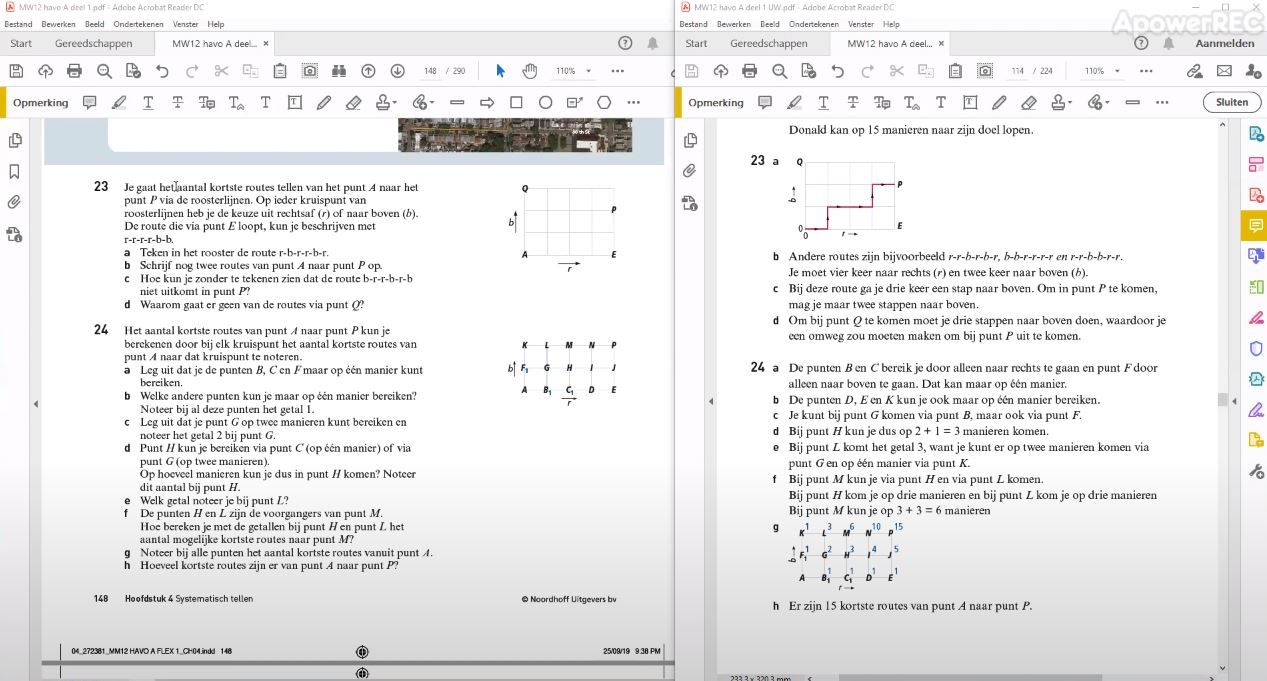The image size is (1267, 681).
Task: Pick the rectangle shape tool in left window
Action: pyautogui.click(x=516, y=102)
